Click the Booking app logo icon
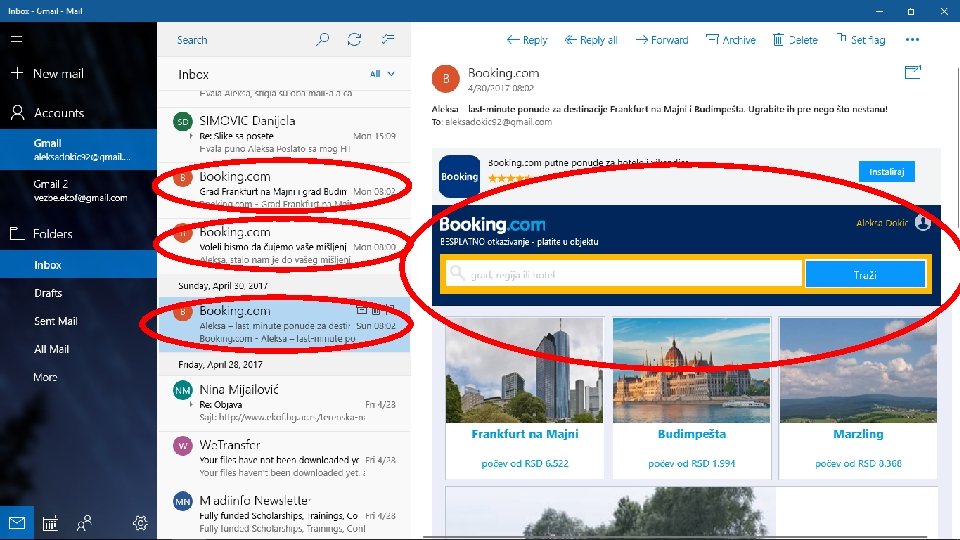The width and height of the screenshot is (960, 540). pos(459,176)
